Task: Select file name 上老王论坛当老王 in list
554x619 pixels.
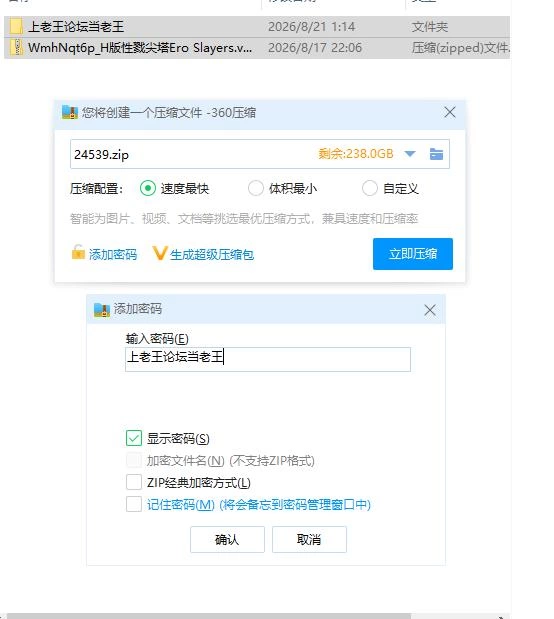Action: [x=76, y=26]
